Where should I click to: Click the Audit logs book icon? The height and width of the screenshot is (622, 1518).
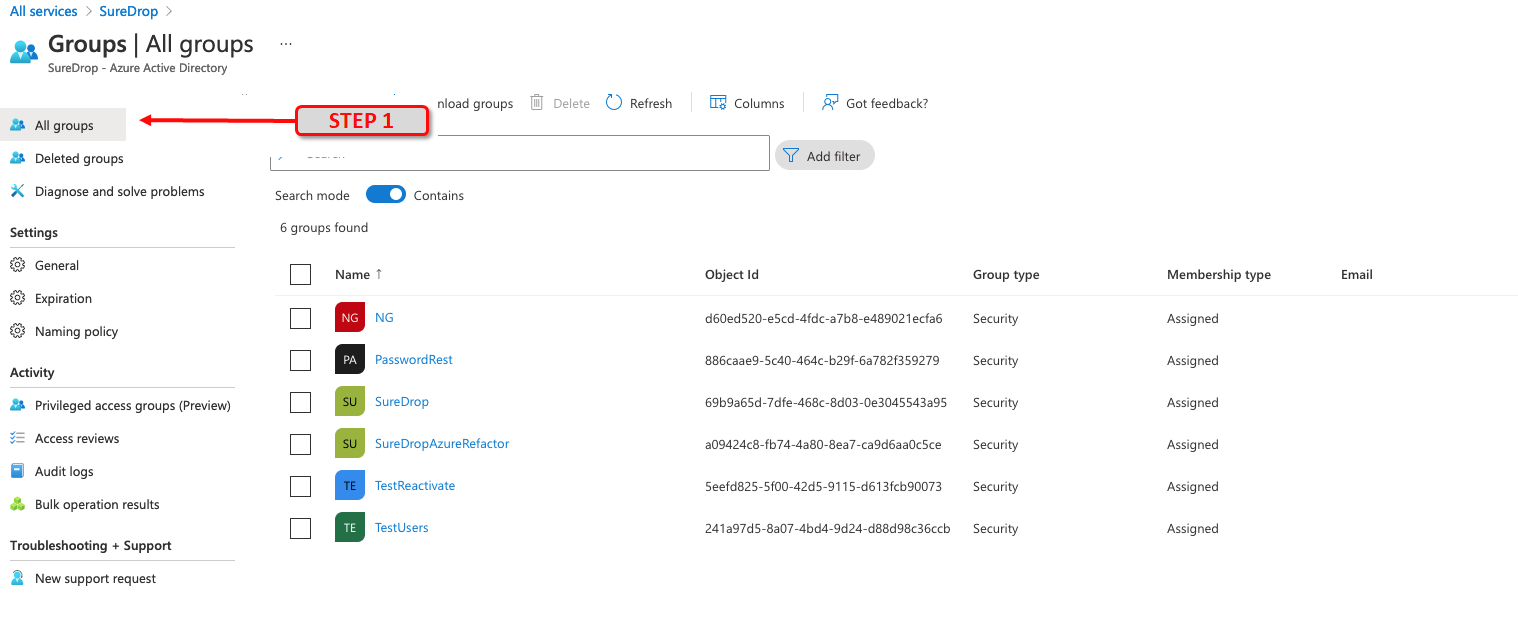pyautogui.click(x=17, y=471)
